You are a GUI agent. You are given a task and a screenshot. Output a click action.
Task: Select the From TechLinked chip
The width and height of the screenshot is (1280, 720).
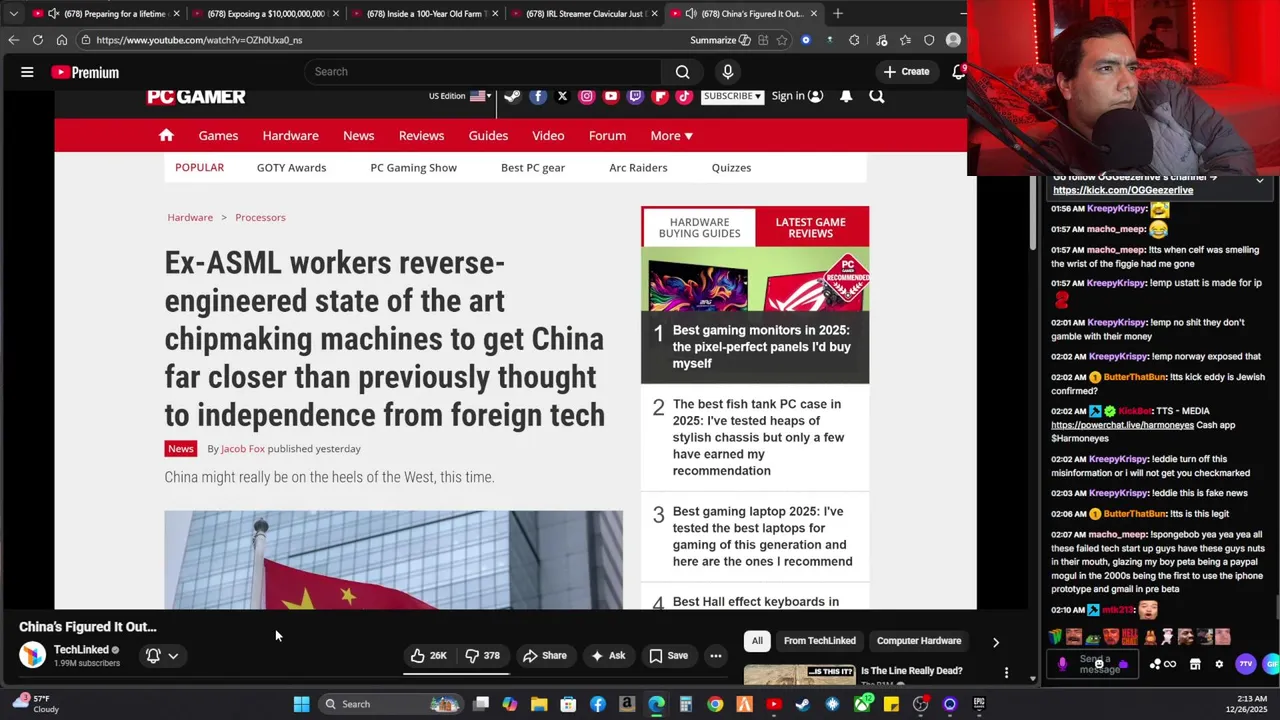click(x=819, y=641)
